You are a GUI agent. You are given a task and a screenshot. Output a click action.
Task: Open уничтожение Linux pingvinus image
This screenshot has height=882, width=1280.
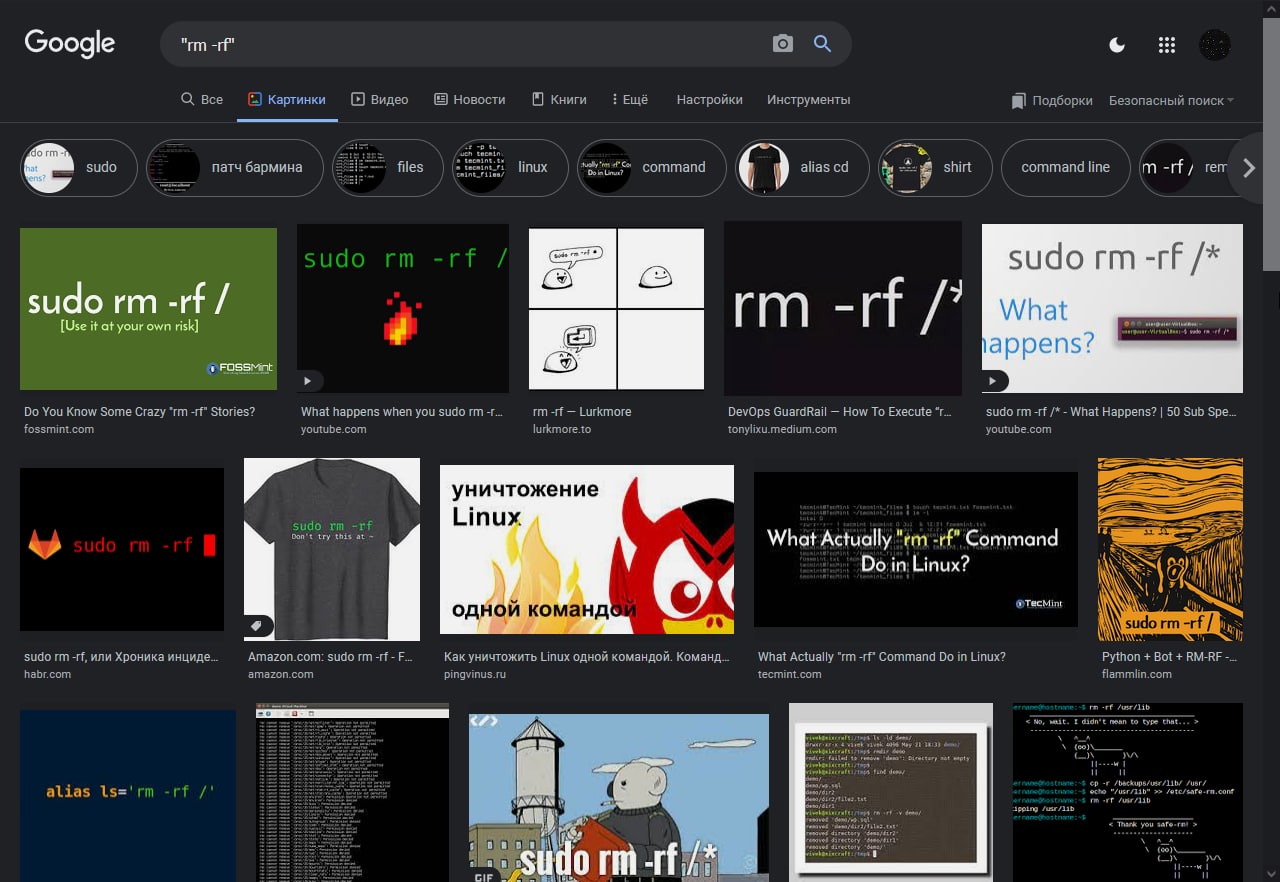coord(587,549)
